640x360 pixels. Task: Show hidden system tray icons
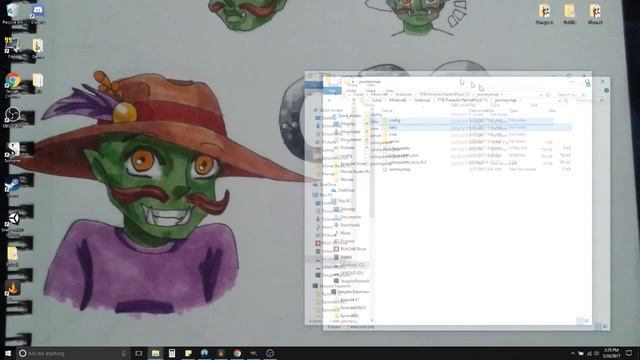click(x=573, y=353)
